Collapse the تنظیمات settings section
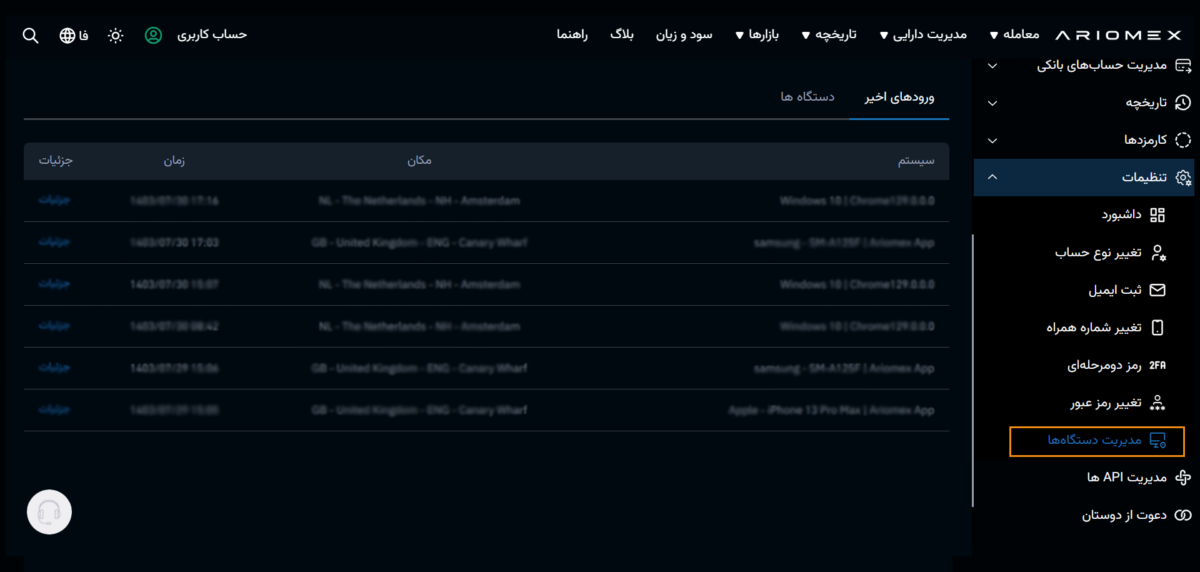Screen dimensions: 1200x572 992,177
